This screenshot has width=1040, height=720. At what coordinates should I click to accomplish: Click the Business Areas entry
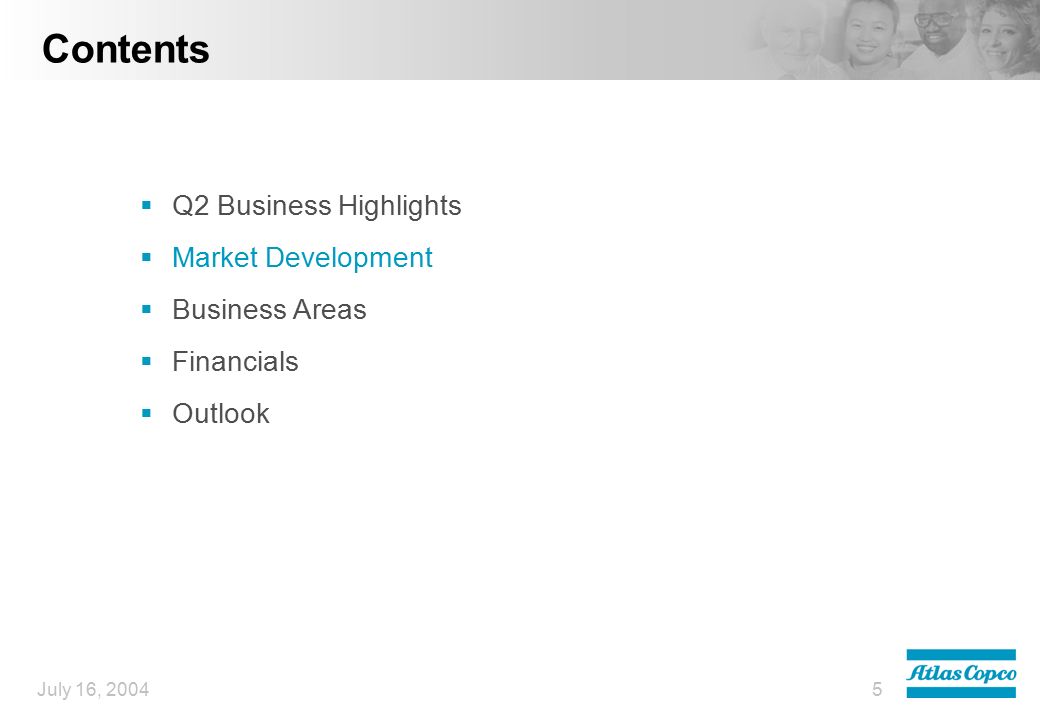[x=269, y=310]
